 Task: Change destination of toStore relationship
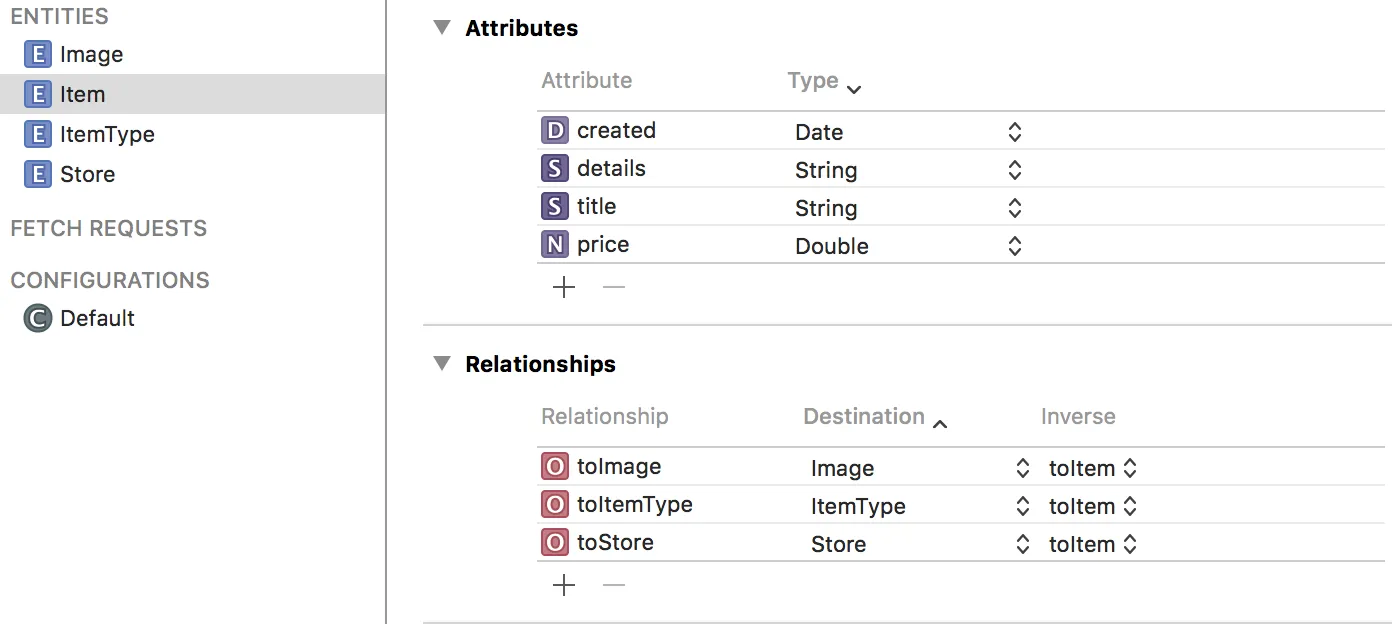[1022, 544]
